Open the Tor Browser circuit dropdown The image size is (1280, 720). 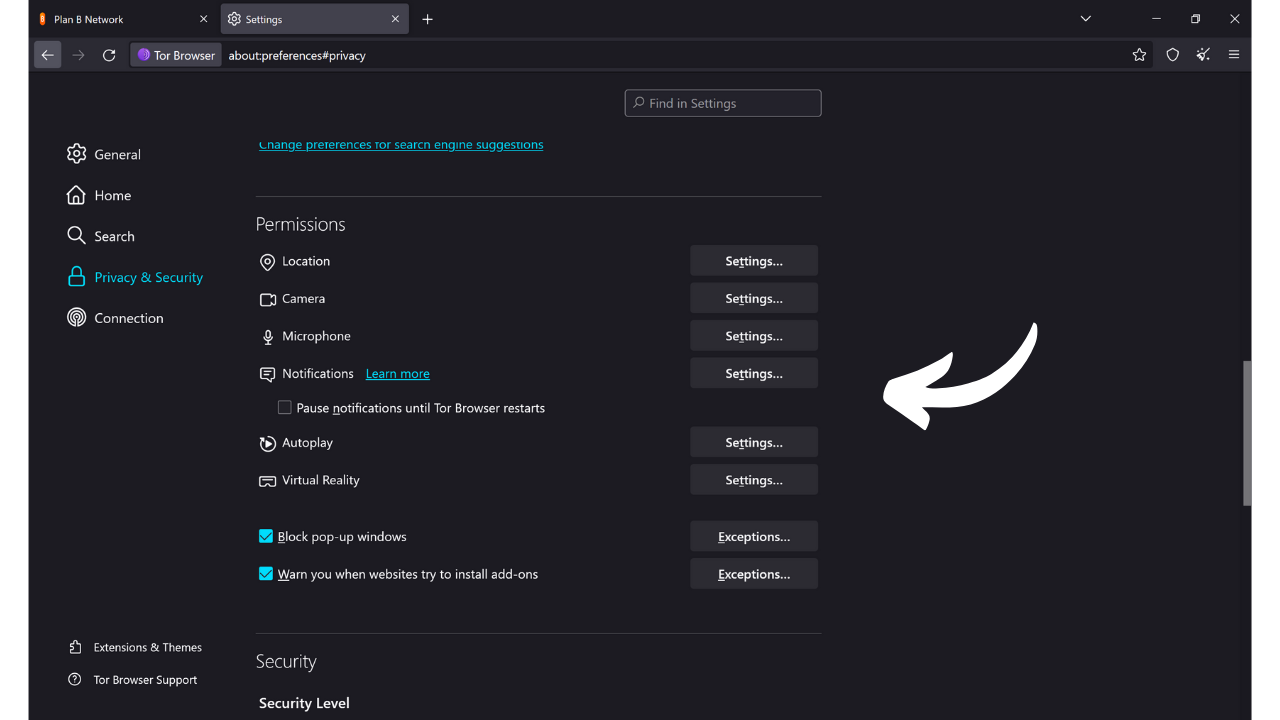(175, 55)
